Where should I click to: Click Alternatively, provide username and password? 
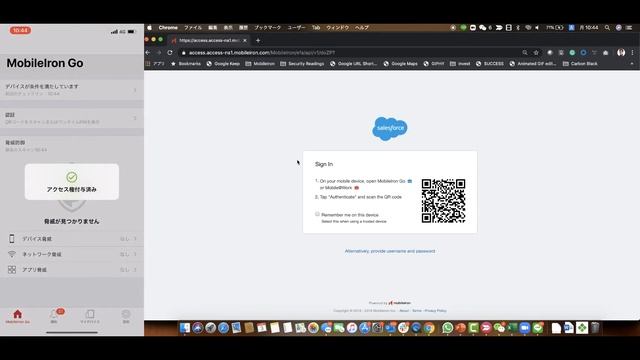coord(390,251)
